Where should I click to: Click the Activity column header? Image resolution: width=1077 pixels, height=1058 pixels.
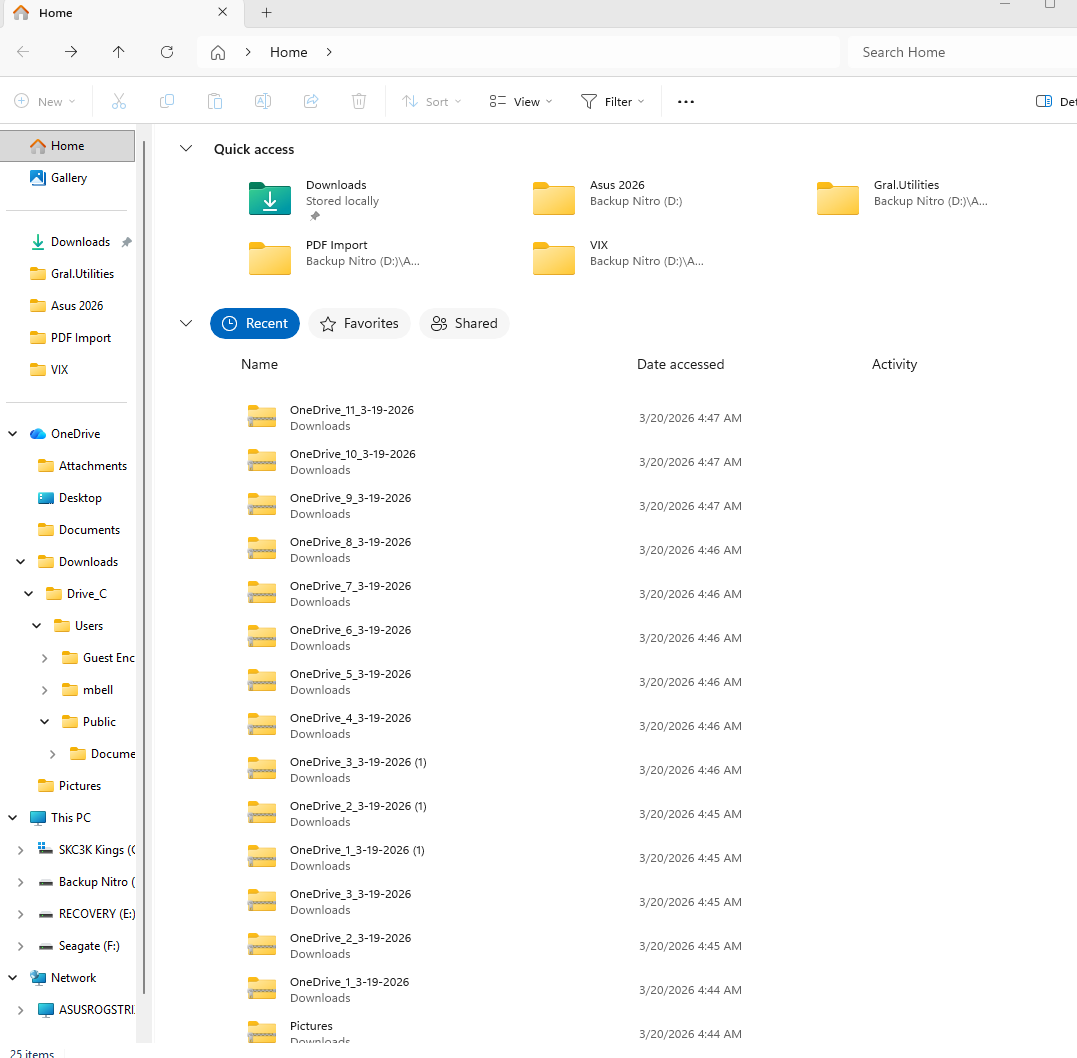(894, 365)
